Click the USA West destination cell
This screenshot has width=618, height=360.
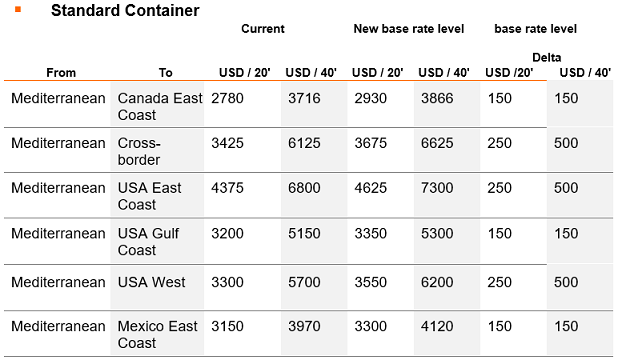pos(157,287)
